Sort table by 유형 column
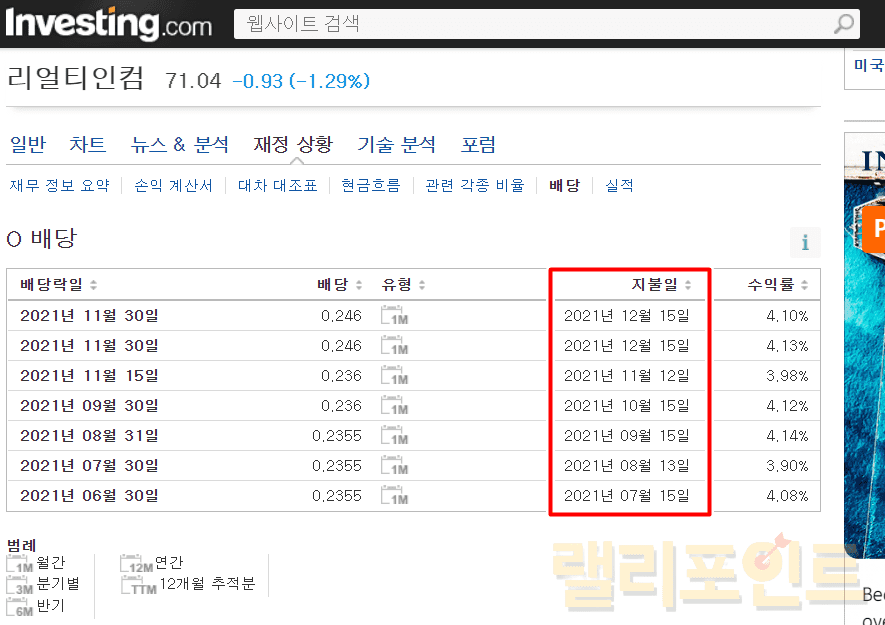The height and width of the screenshot is (625, 885). tap(404, 285)
